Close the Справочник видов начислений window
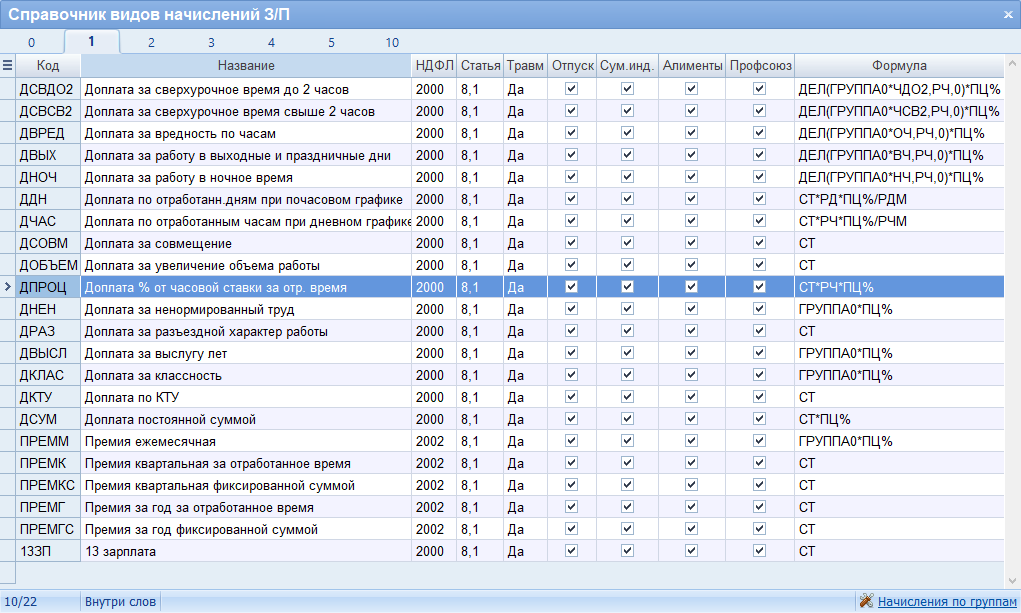This screenshot has width=1021, height=613. point(1007,15)
